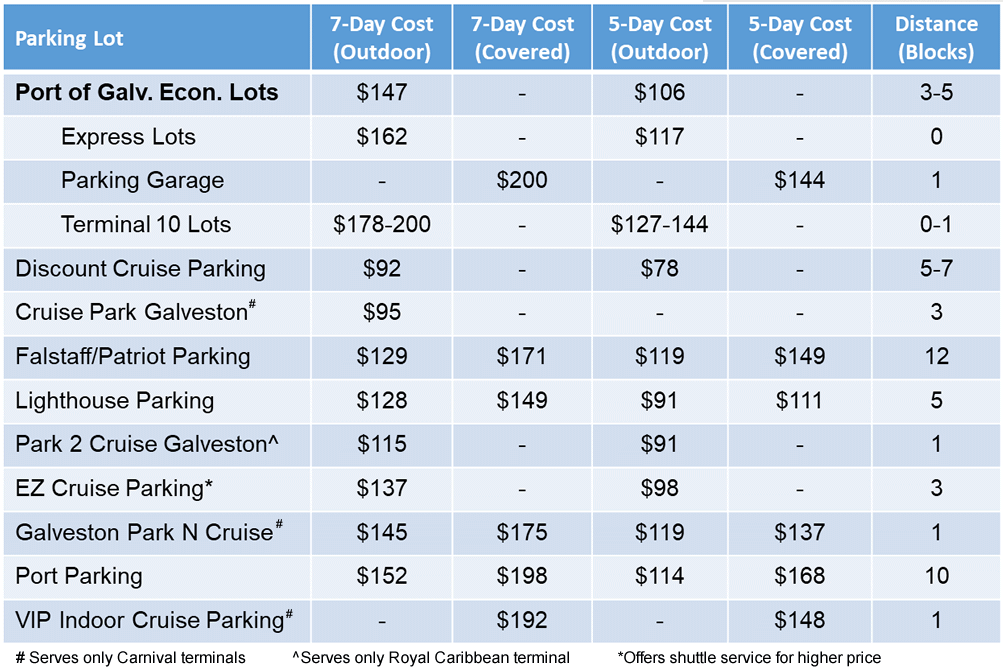Click the Express Lots row label
The height and width of the screenshot is (670, 1003).
[x=128, y=137]
